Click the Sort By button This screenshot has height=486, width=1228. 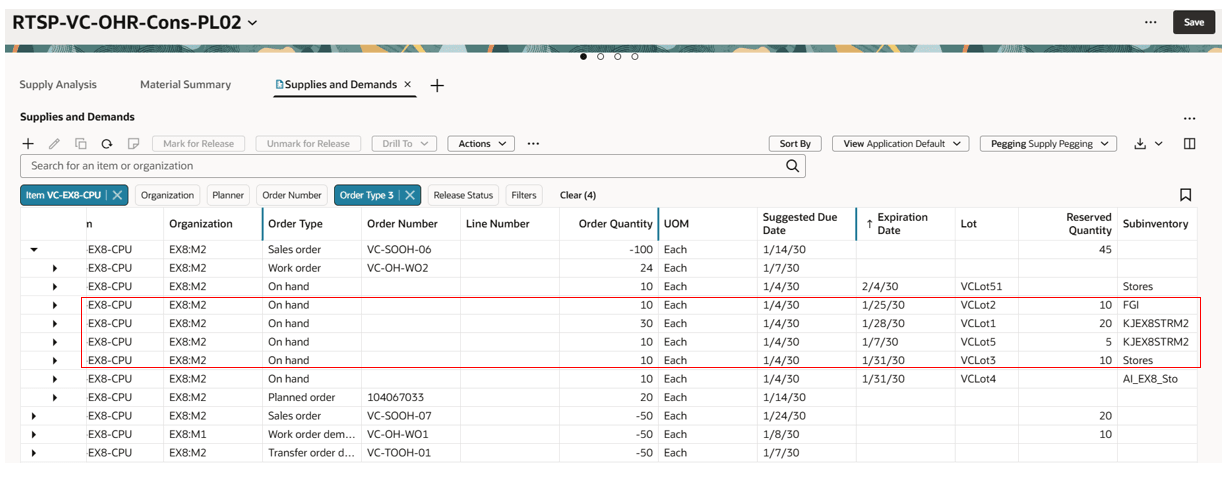(x=795, y=144)
